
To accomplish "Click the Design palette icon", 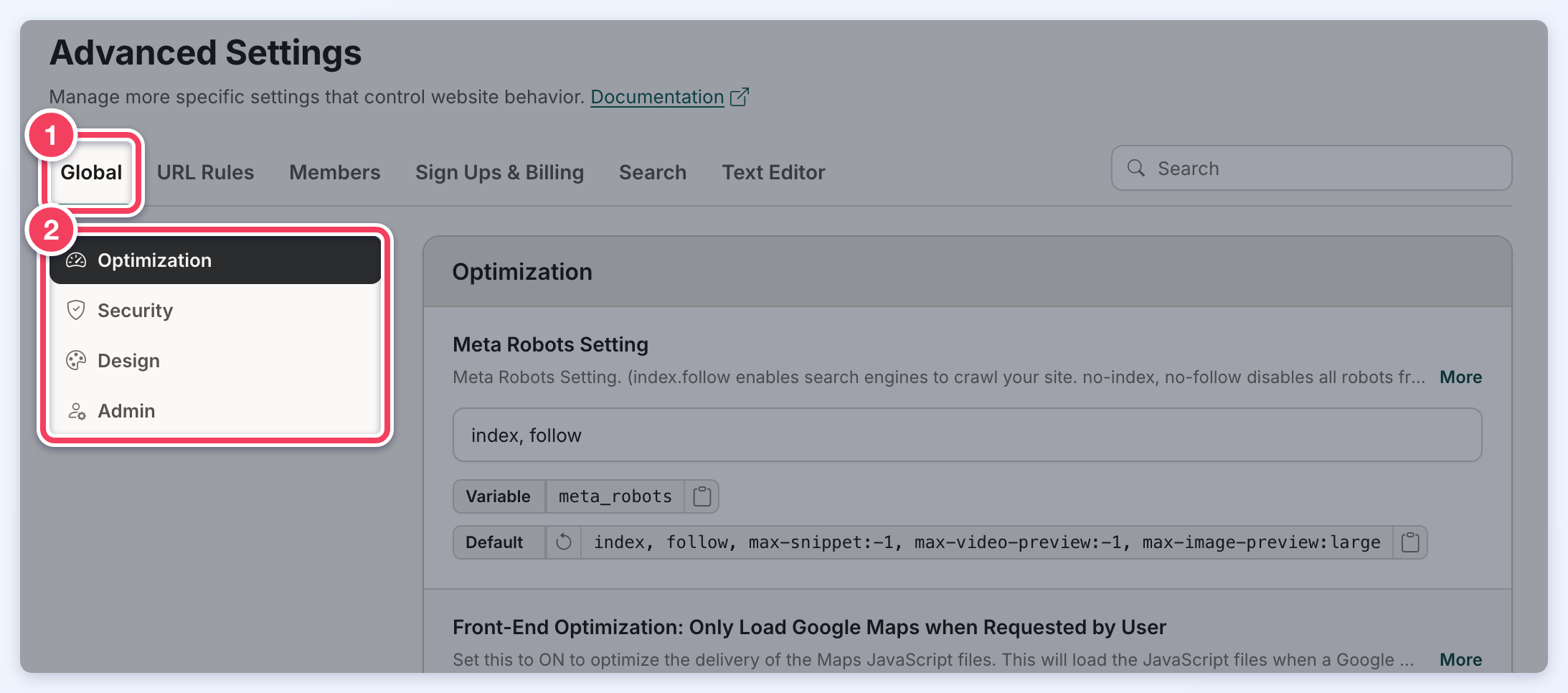I will (76, 361).
